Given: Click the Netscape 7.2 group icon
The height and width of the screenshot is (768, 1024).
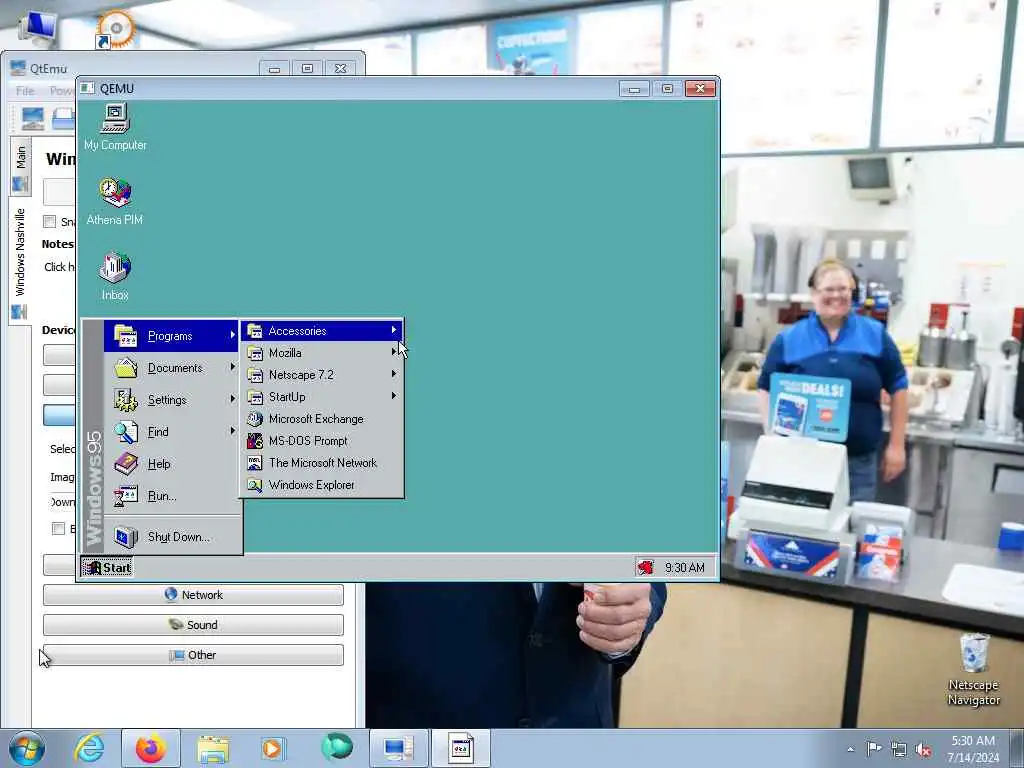Looking at the screenshot, I should 255,375.
